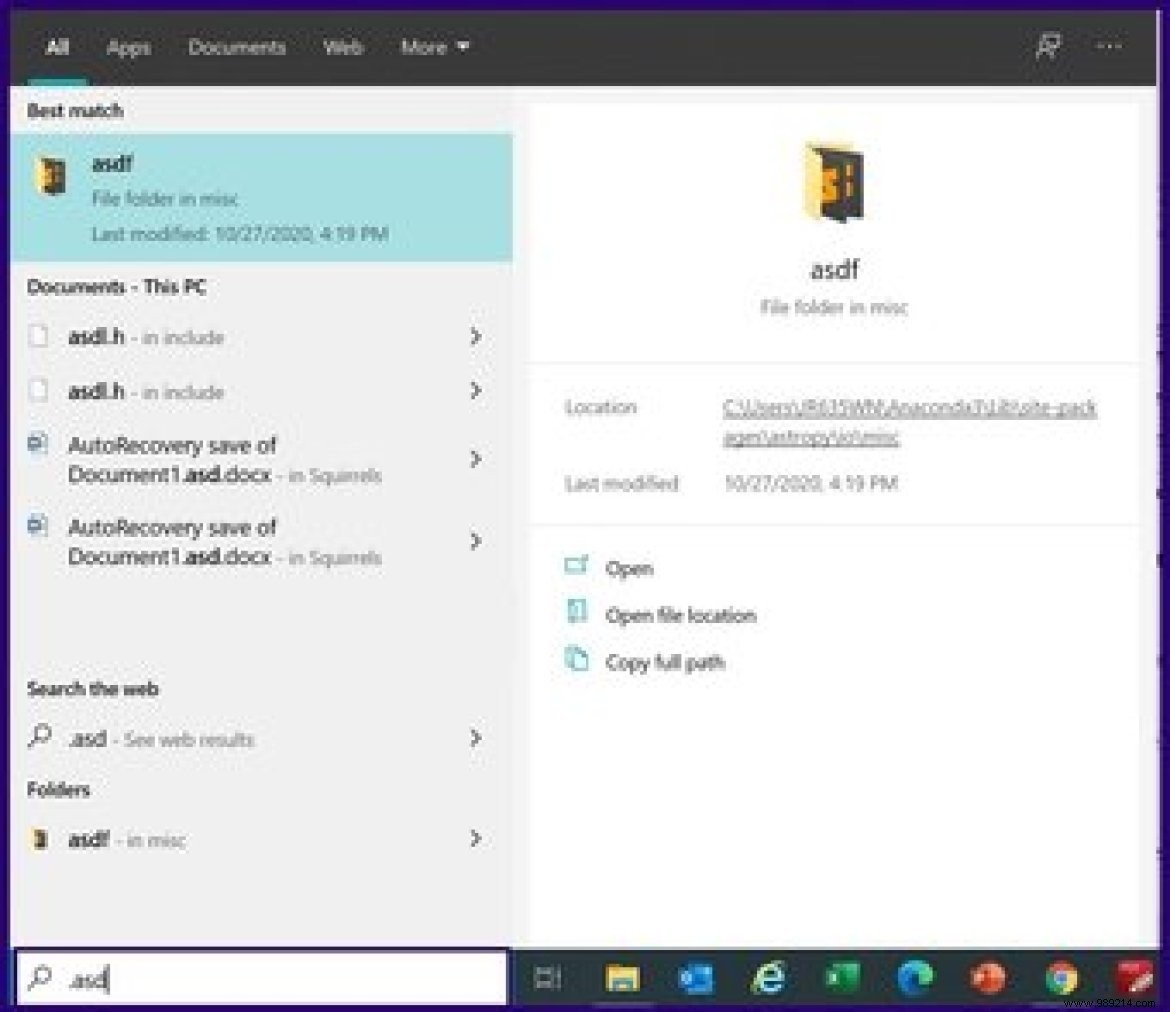Click the feedback icon in search header
Screen dimensions: 1170x1012
point(1047,47)
